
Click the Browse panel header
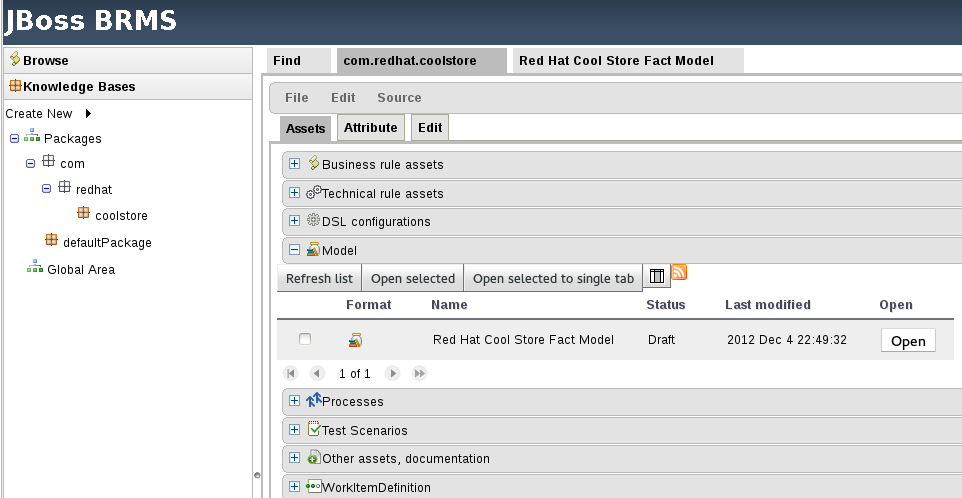pyautogui.click(x=128, y=61)
